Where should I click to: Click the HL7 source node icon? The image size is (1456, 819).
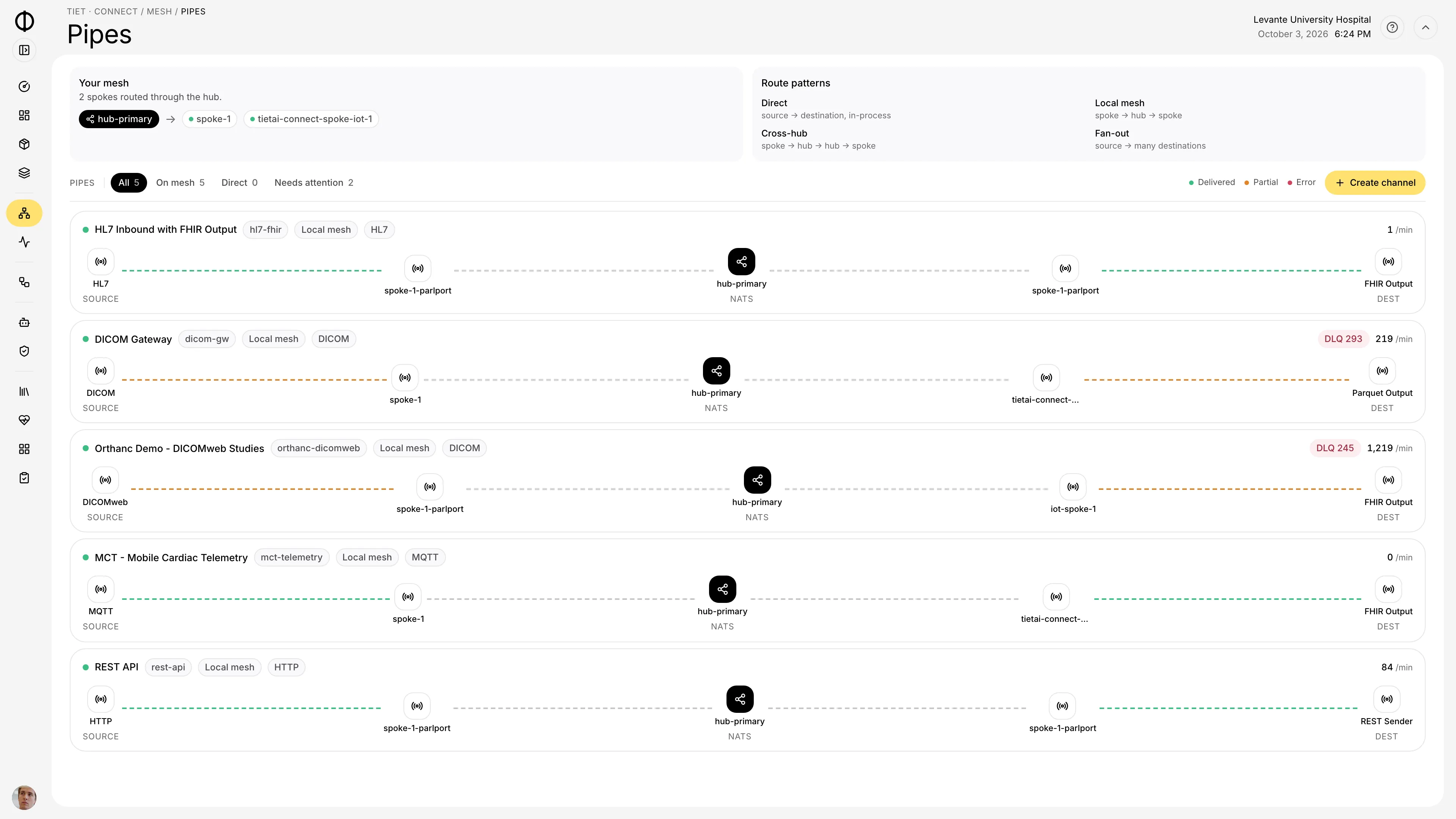pyautogui.click(x=100, y=262)
